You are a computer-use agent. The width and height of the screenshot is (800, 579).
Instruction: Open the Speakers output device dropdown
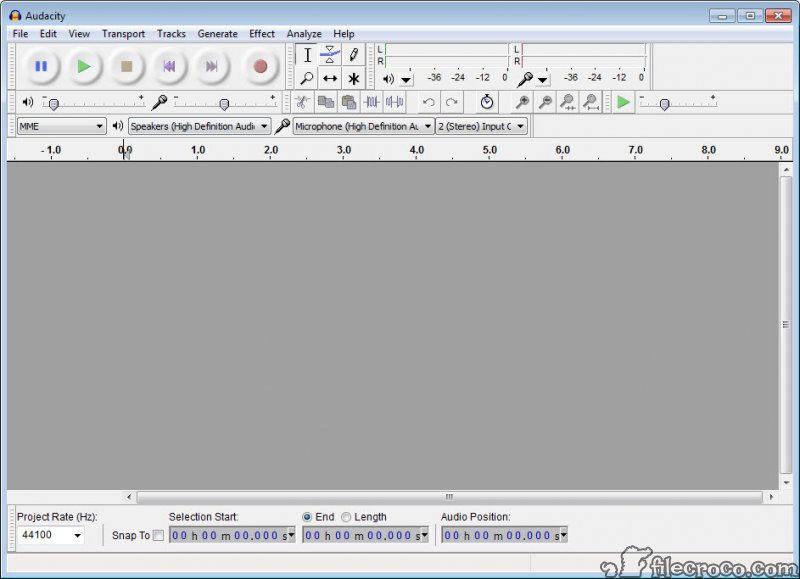click(199, 126)
